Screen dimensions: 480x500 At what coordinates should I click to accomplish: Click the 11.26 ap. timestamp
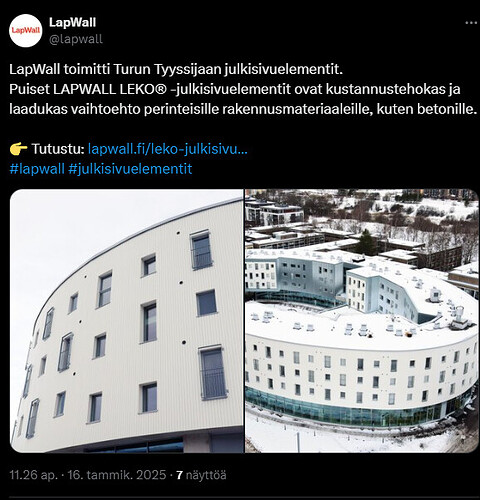coord(33,475)
